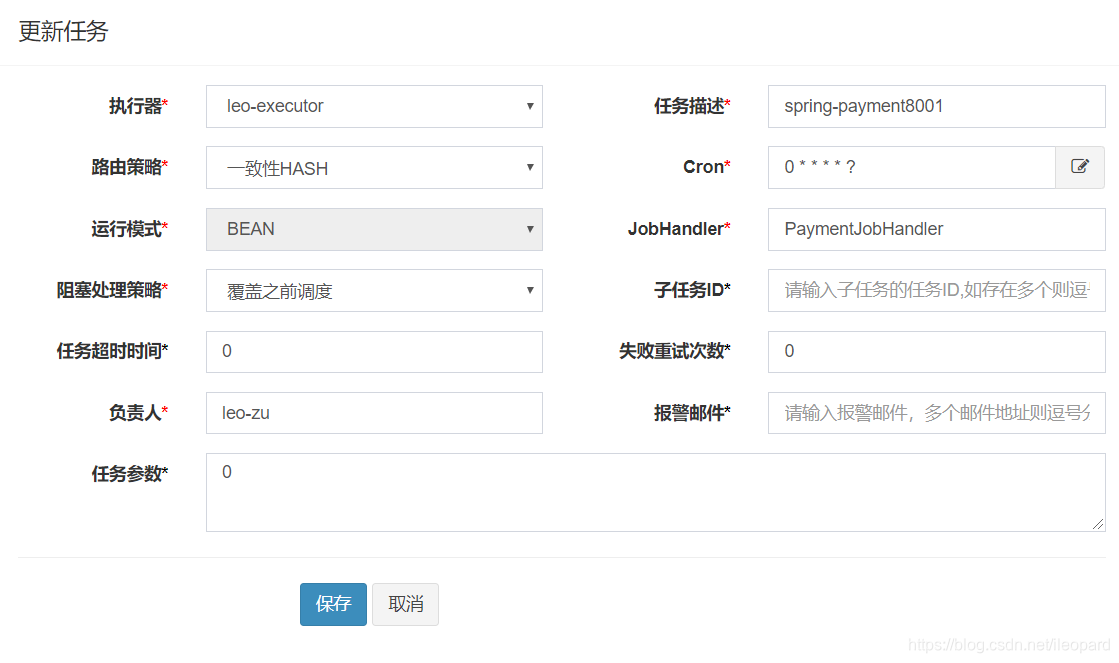This screenshot has height=663, width=1119.
Task: Focus the Cron expression input field
Action: pos(911,167)
